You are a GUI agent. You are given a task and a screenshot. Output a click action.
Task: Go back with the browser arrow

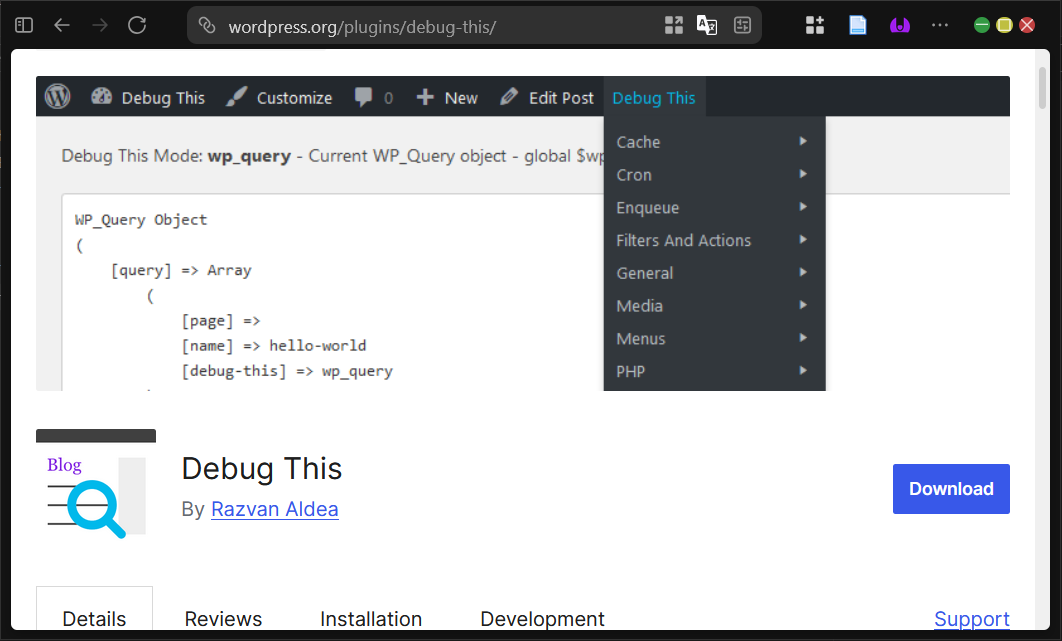pyautogui.click(x=62, y=26)
